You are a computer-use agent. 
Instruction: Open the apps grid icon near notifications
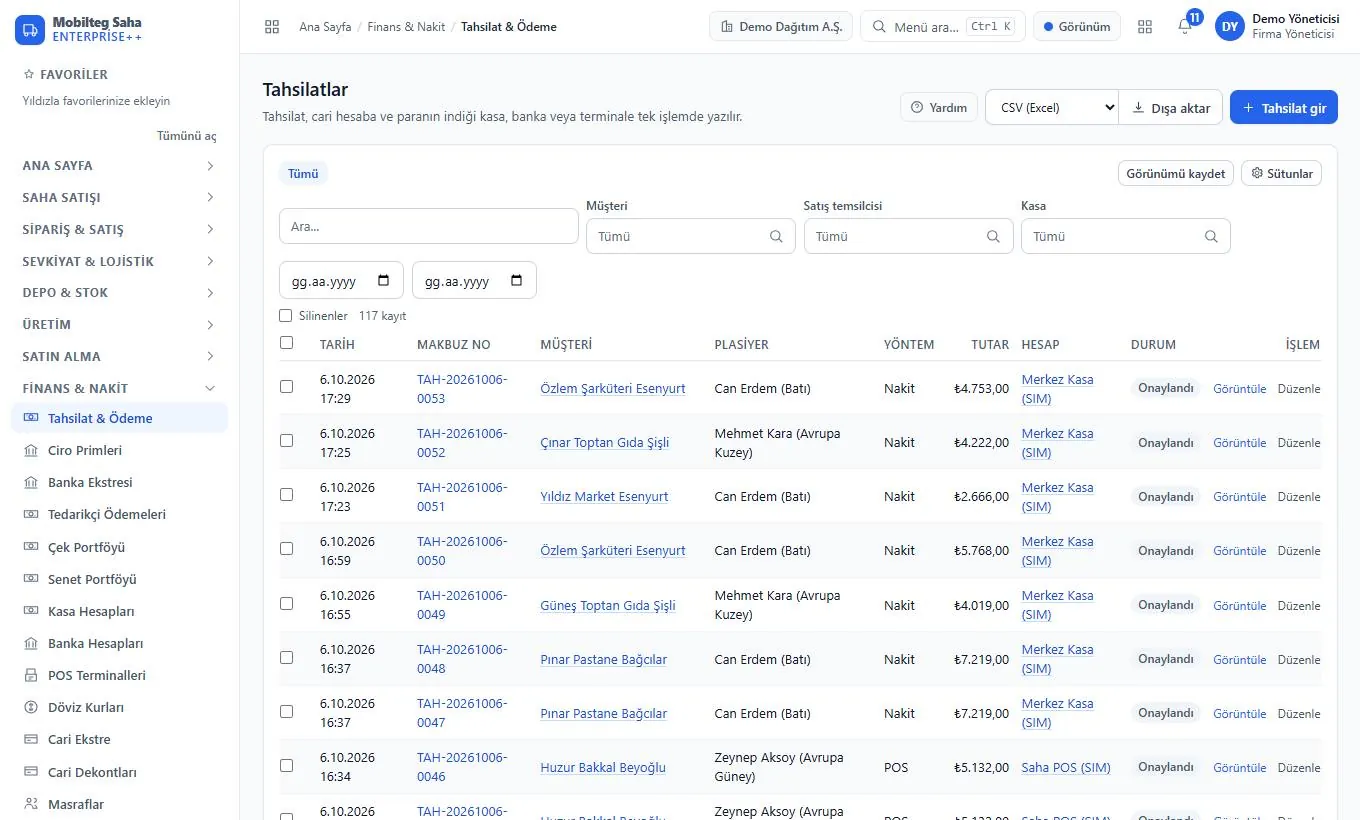click(x=1145, y=27)
